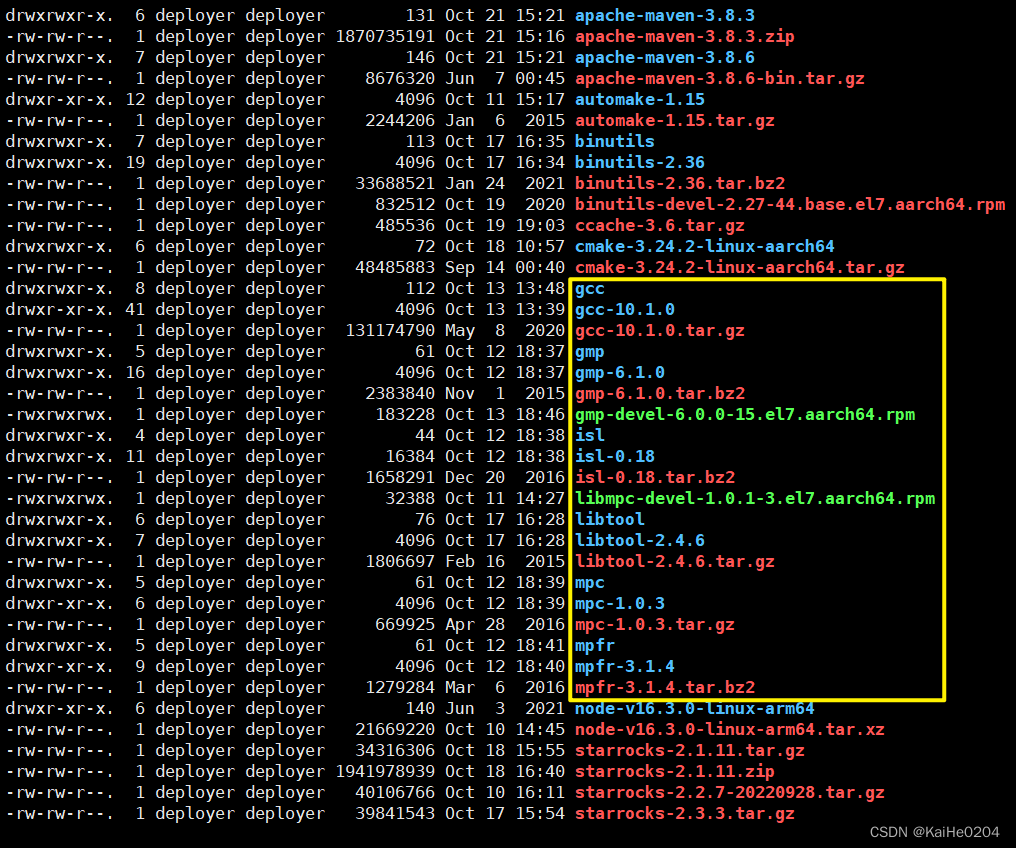1016x848 pixels.
Task: Select cmake-3.24.2-linux-aarch64.tar.gz file name
Action: click(739, 268)
